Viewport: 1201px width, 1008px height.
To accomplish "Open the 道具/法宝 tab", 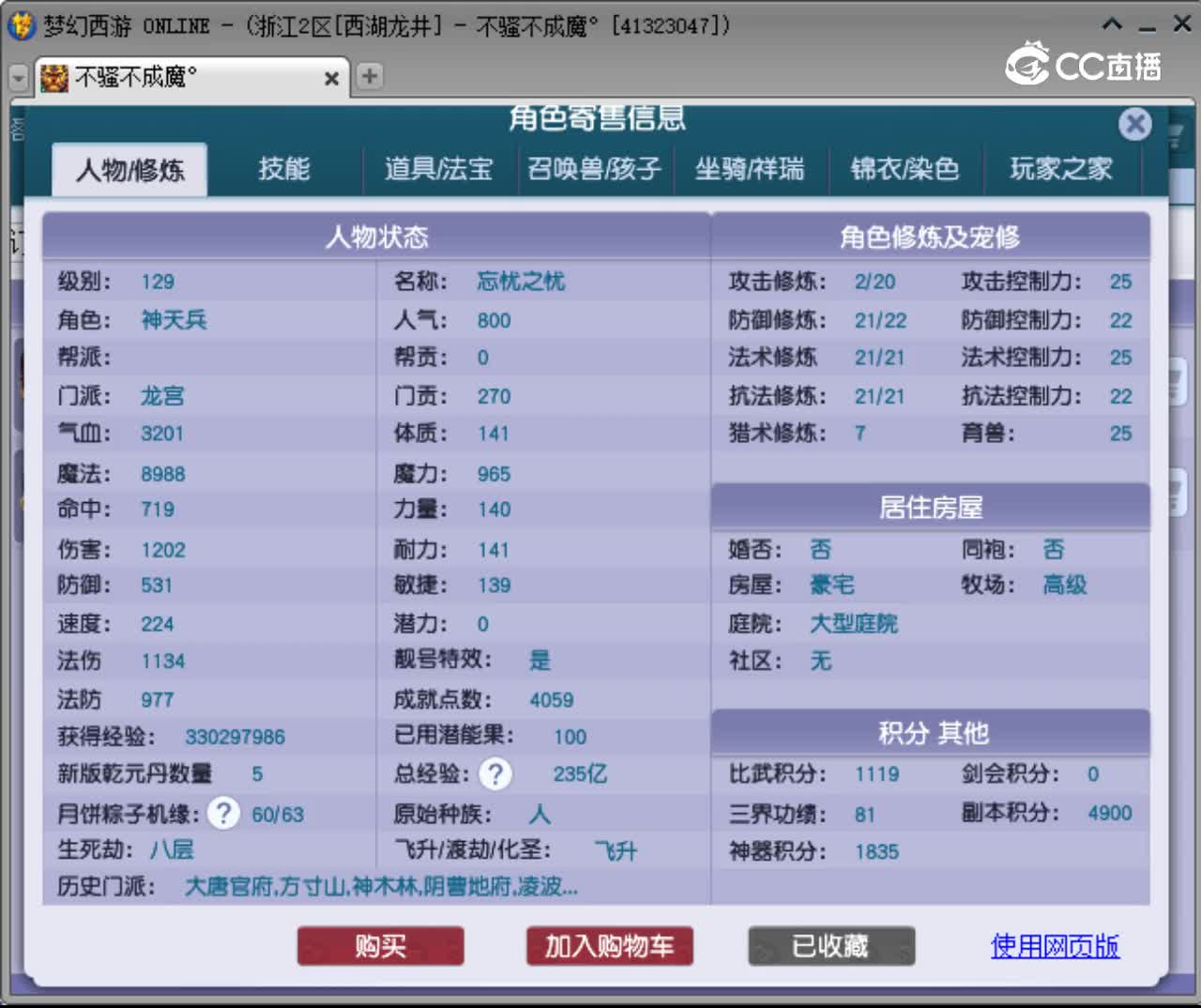I will [439, 169].
